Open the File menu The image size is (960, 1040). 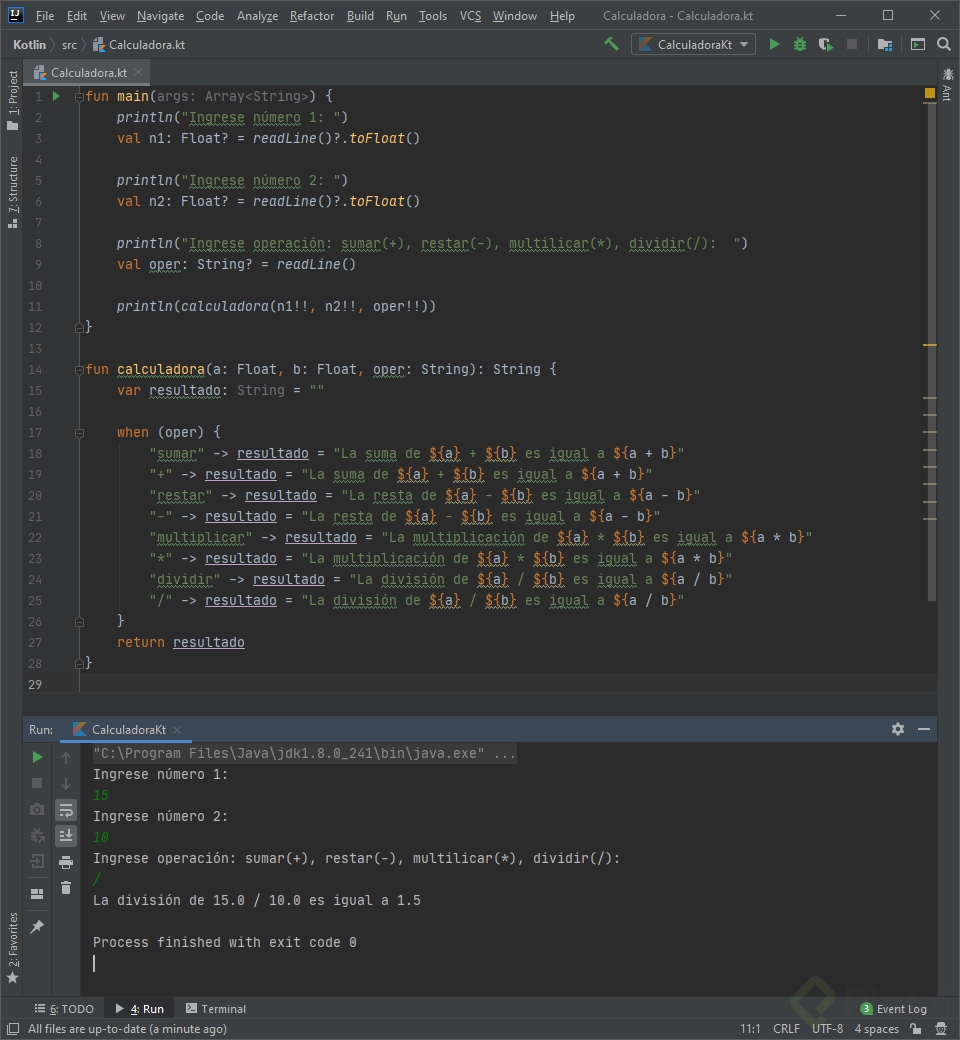44,16
